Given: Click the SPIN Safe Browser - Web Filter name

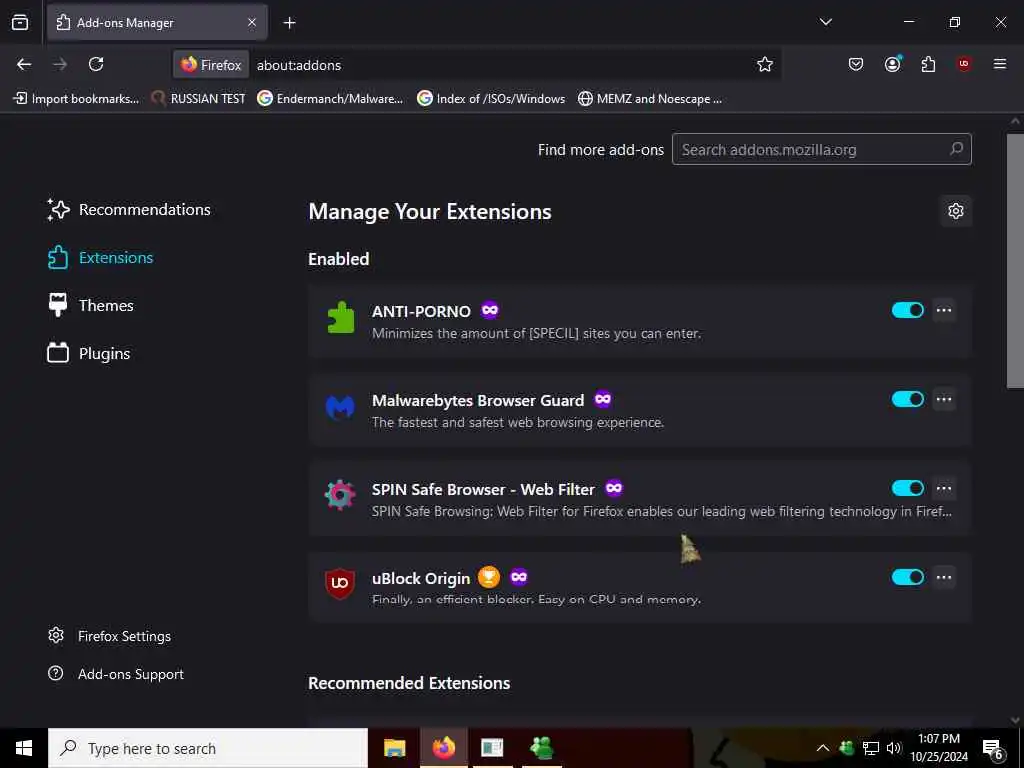Looking at the screenshot, I should click(x=483, y=489).
